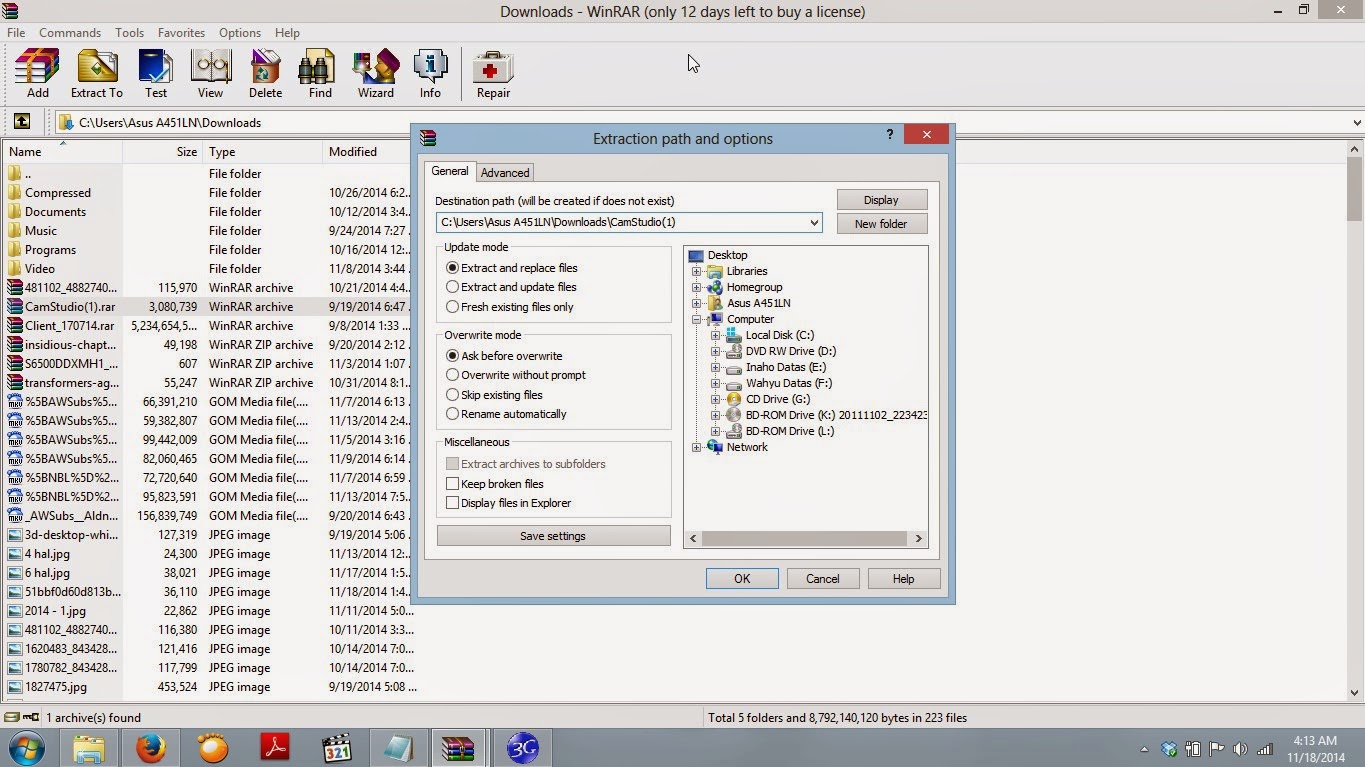Viewport: 1365px width, 767px height.
Task: Expand Local Disk (C:) node
Action: 715,335
